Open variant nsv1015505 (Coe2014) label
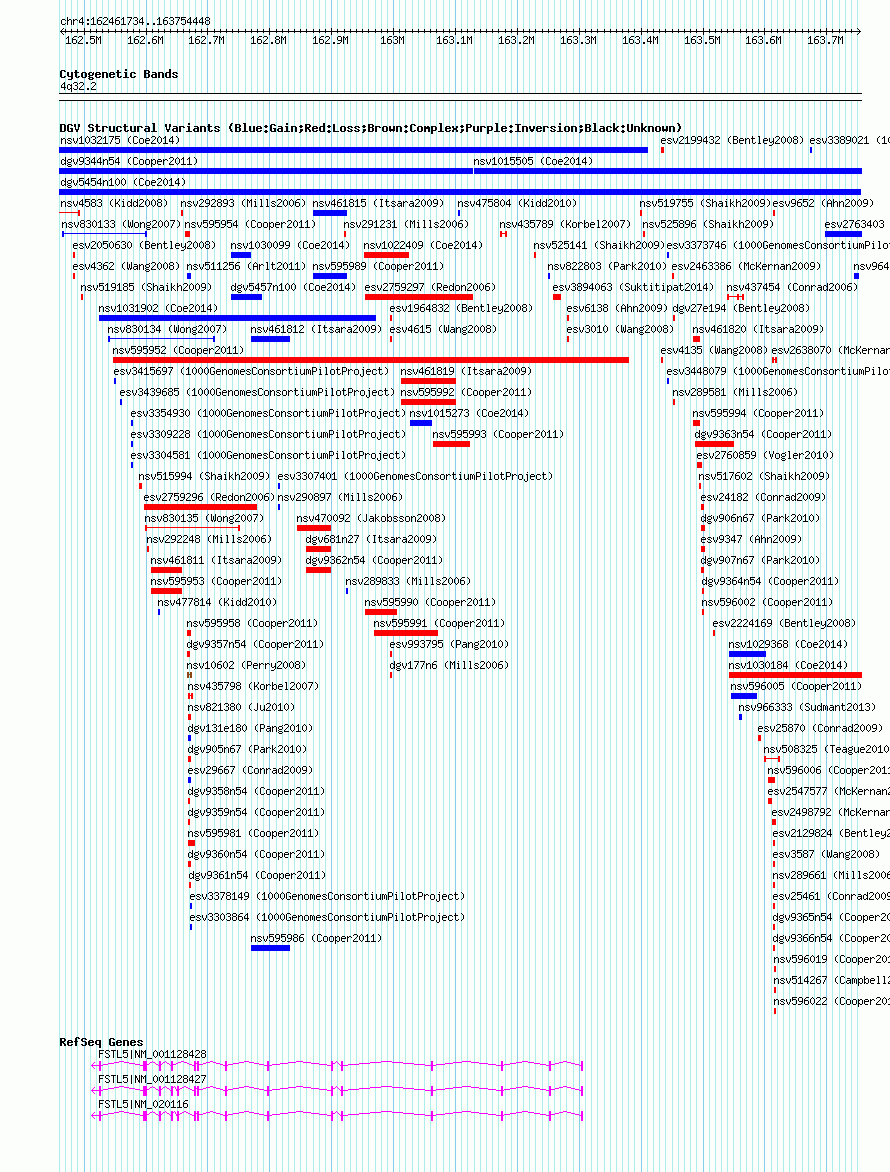This screenshot has width=890, height=1172. [534, 161]
